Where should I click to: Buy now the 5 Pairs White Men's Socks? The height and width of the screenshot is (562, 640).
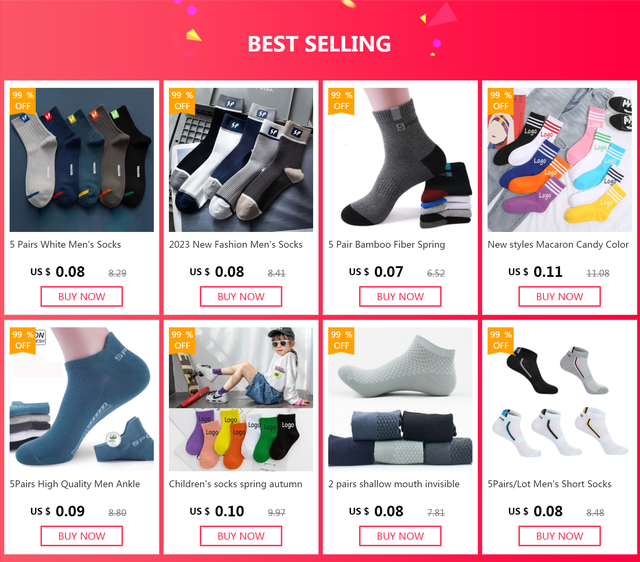tap(82, 297)
